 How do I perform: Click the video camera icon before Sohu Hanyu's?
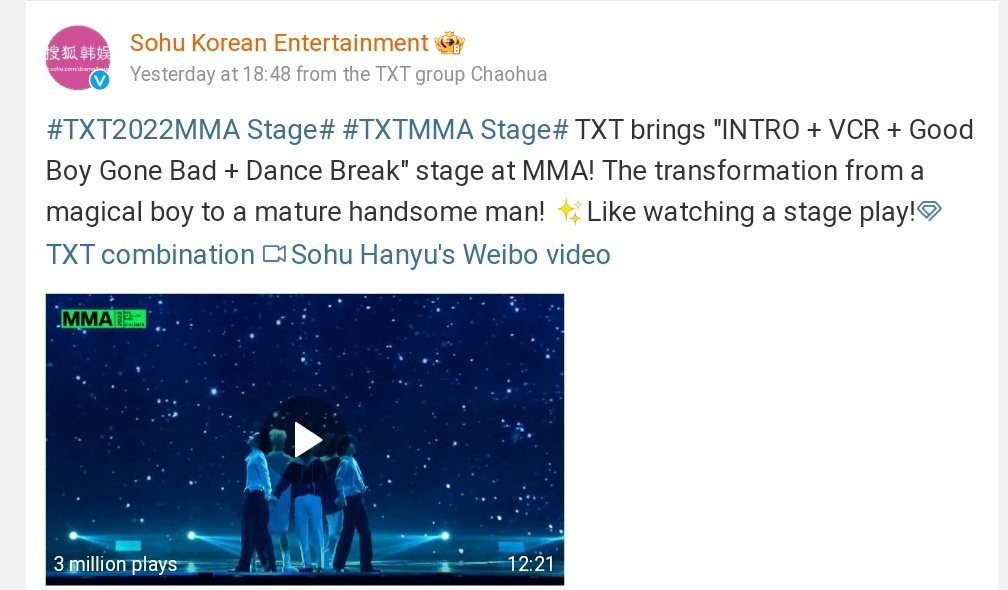click(x=274, y=255)
